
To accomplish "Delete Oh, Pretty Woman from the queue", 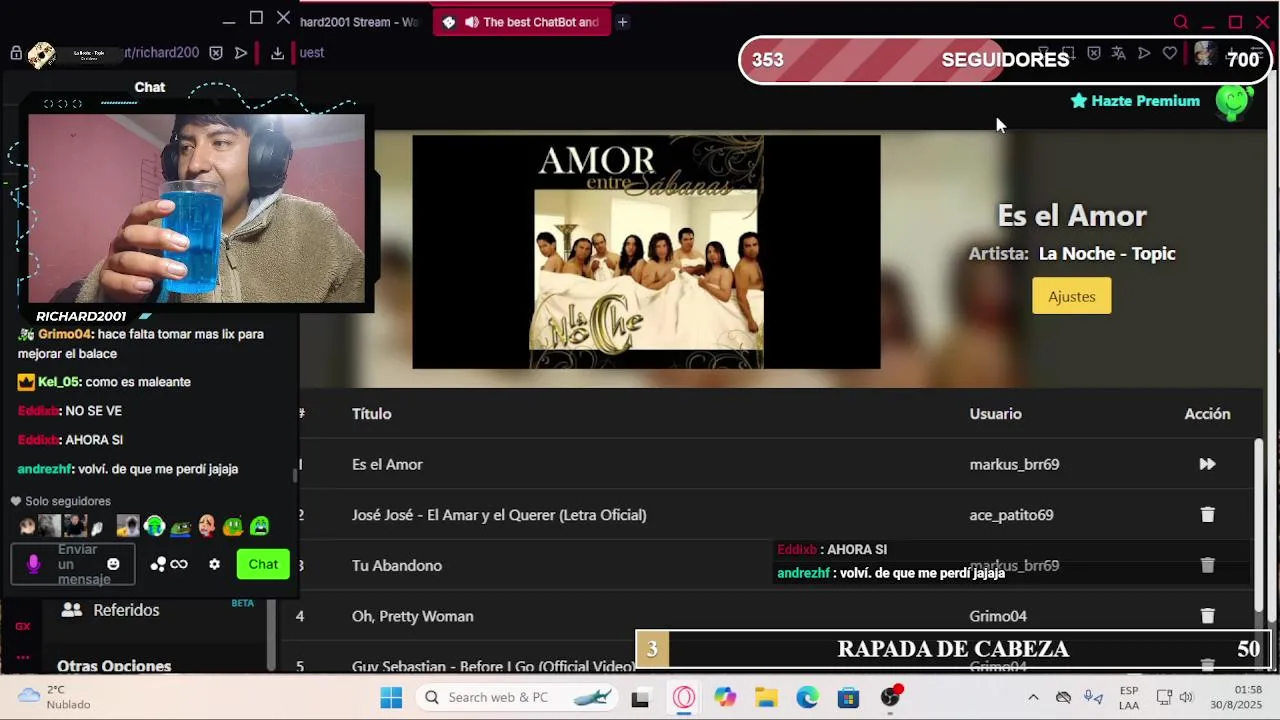I will pos(1207,616).
